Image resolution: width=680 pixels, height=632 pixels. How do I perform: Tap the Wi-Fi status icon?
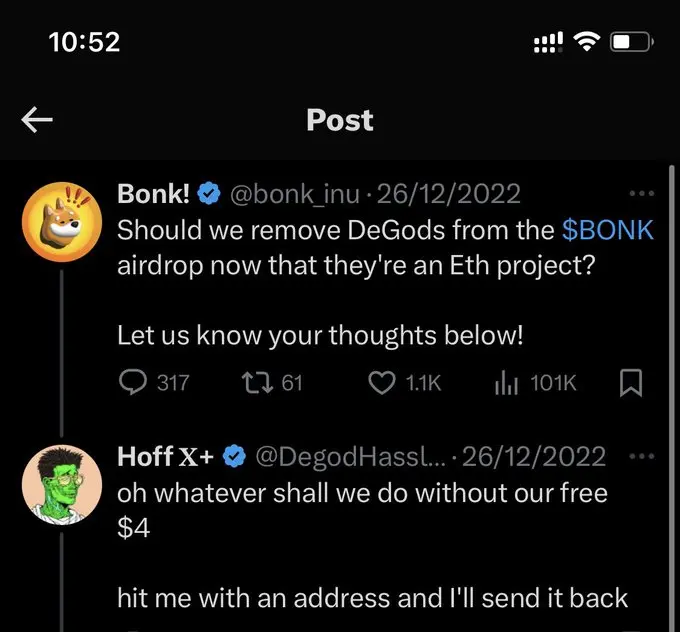pos(587,42)
